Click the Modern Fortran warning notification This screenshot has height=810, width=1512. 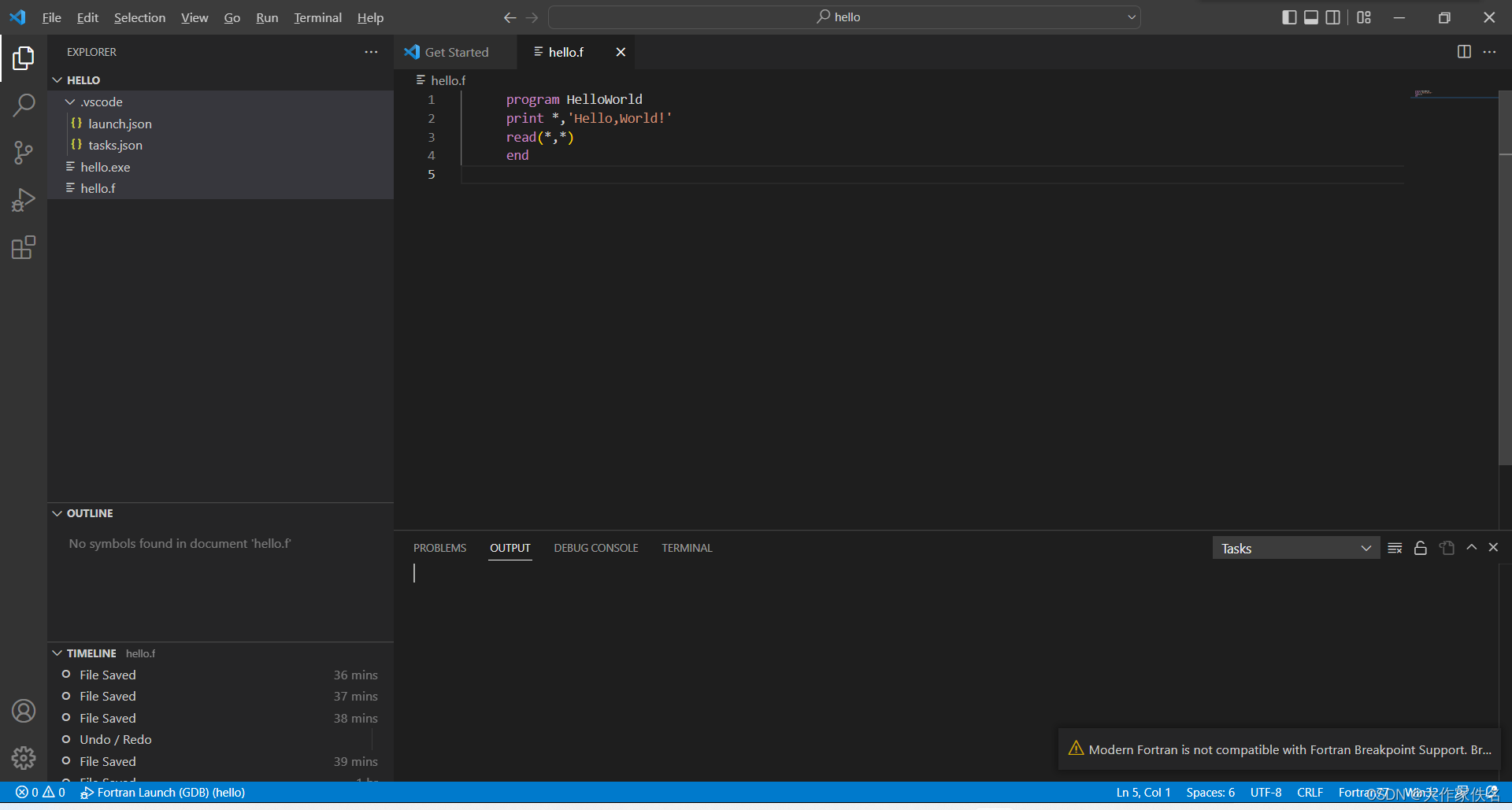click(1279, 749)
